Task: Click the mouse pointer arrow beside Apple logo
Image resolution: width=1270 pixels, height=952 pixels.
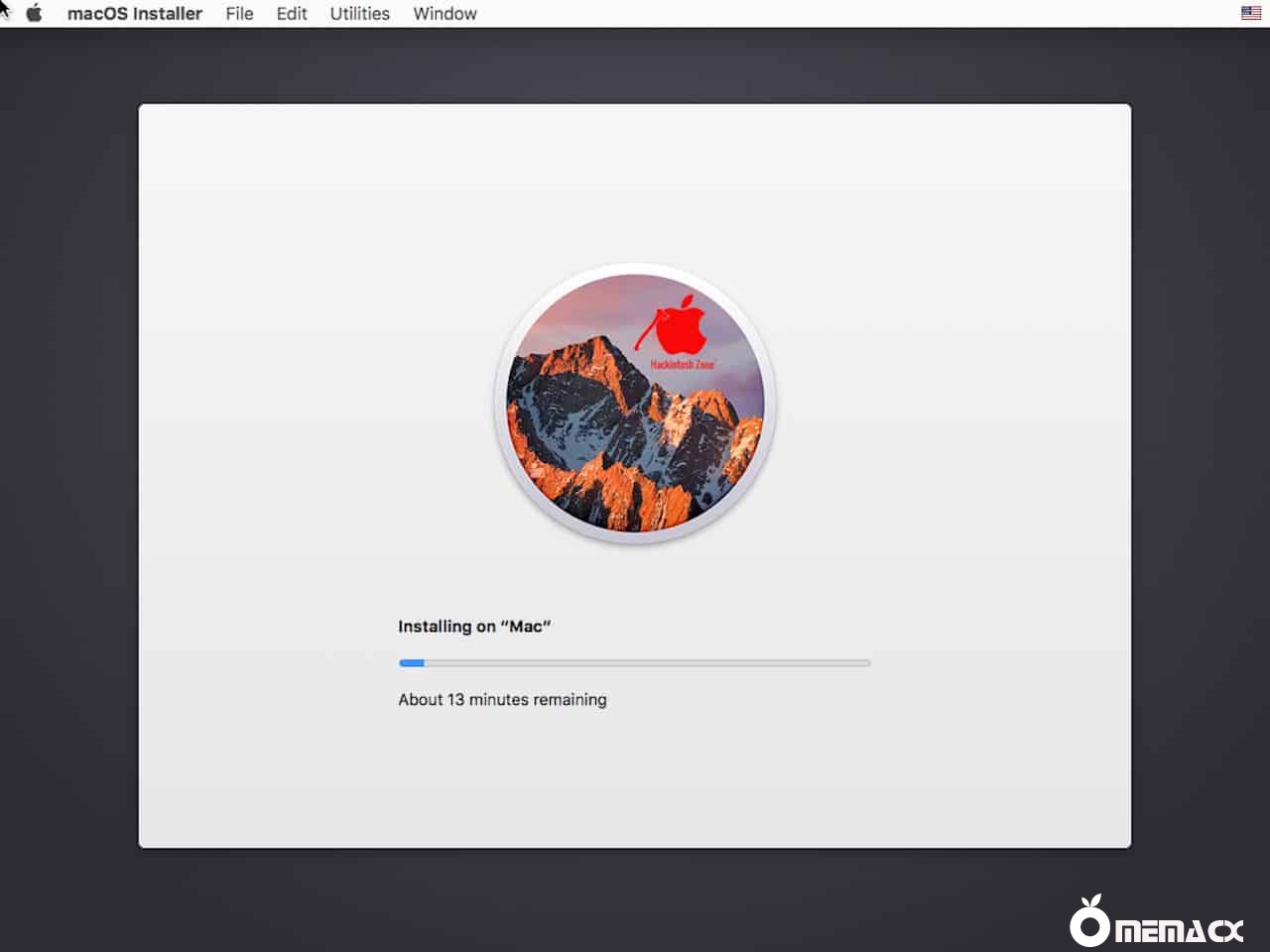Action: coord(4,9)
